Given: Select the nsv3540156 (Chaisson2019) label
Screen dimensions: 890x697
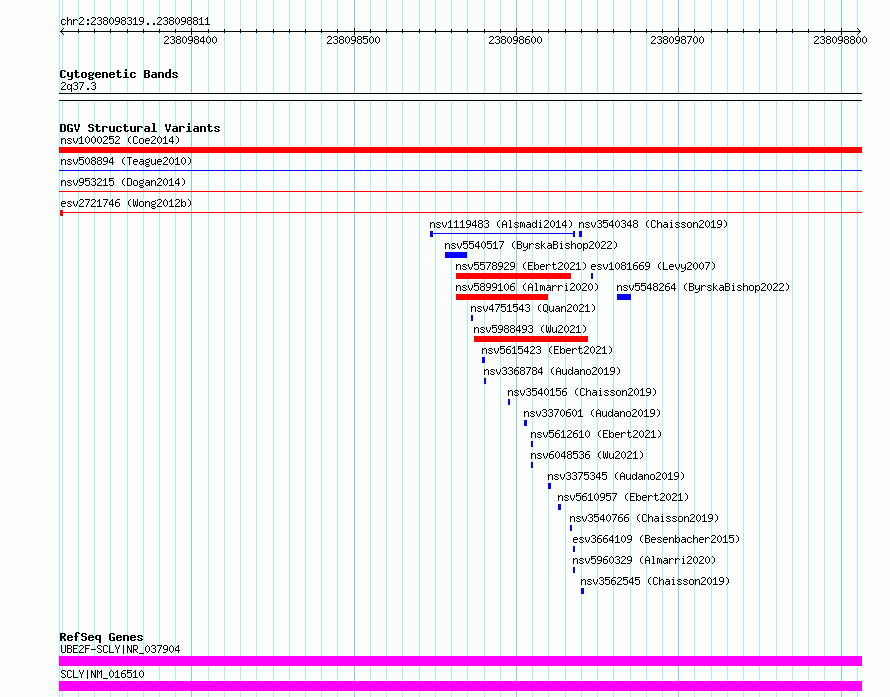Looking at the screenshot, I should tap(582, 392).
